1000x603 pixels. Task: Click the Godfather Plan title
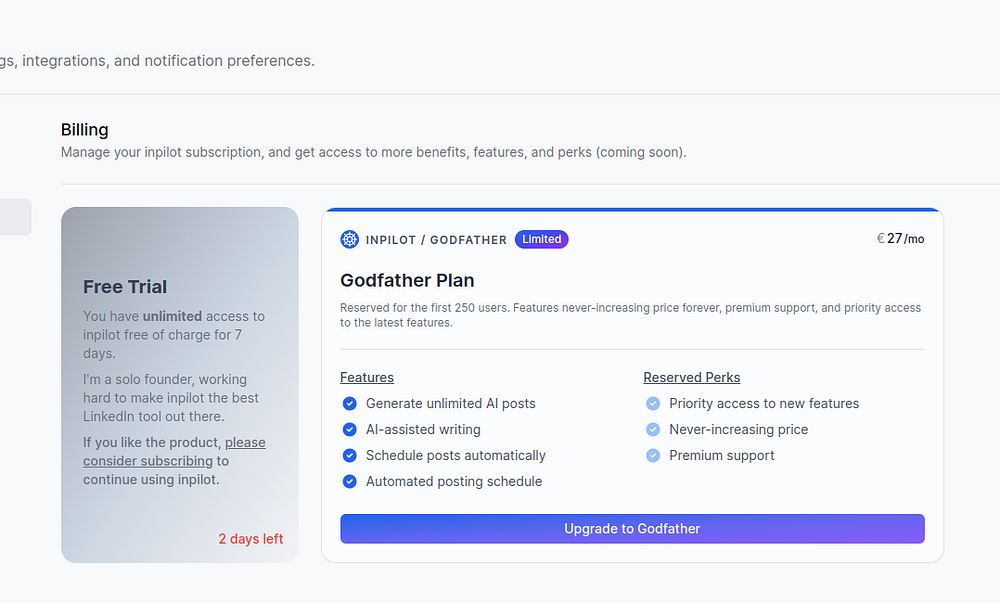click(x=407, y=280)
